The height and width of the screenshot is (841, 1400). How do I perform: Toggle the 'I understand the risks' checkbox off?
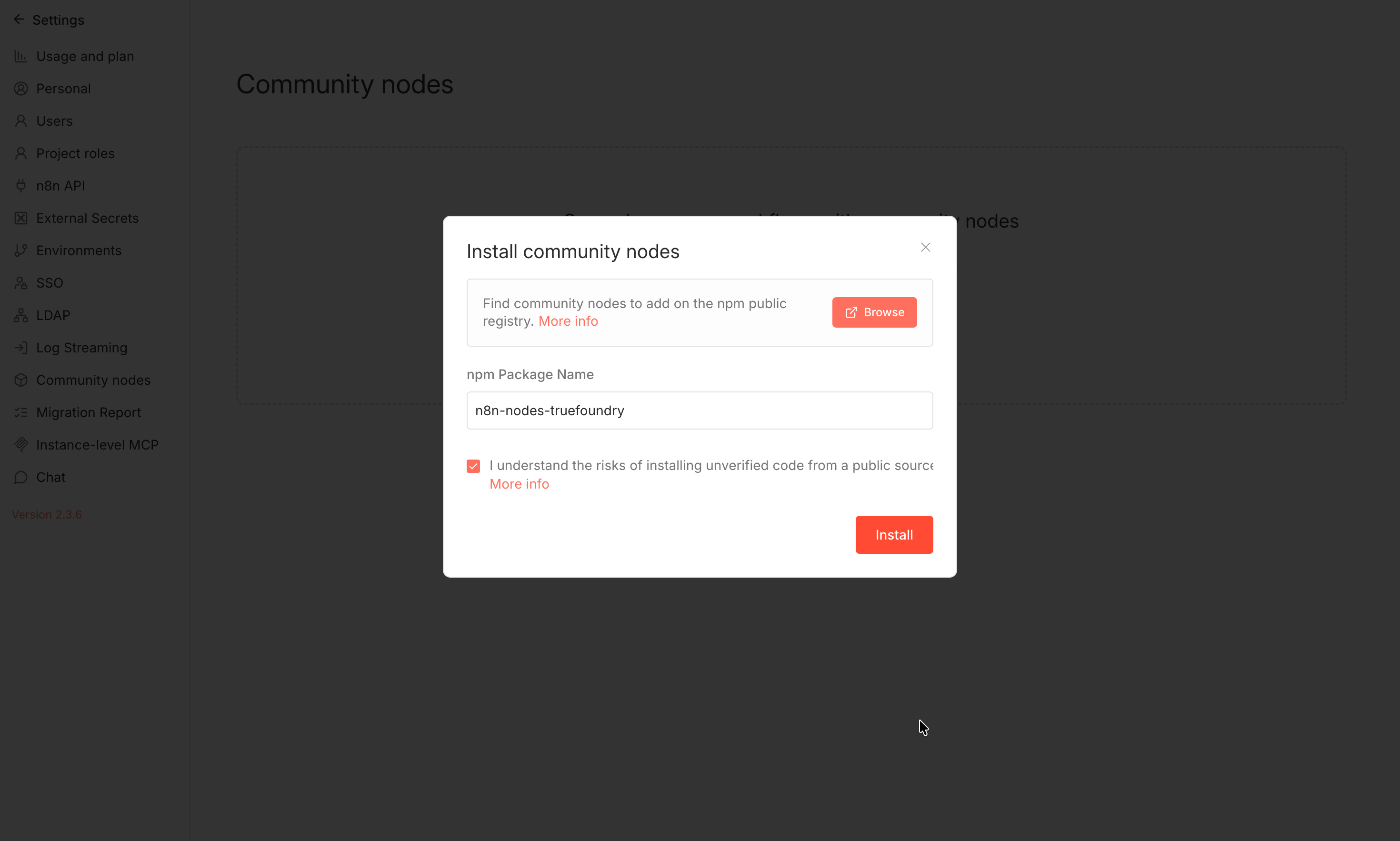click(473, 465)
